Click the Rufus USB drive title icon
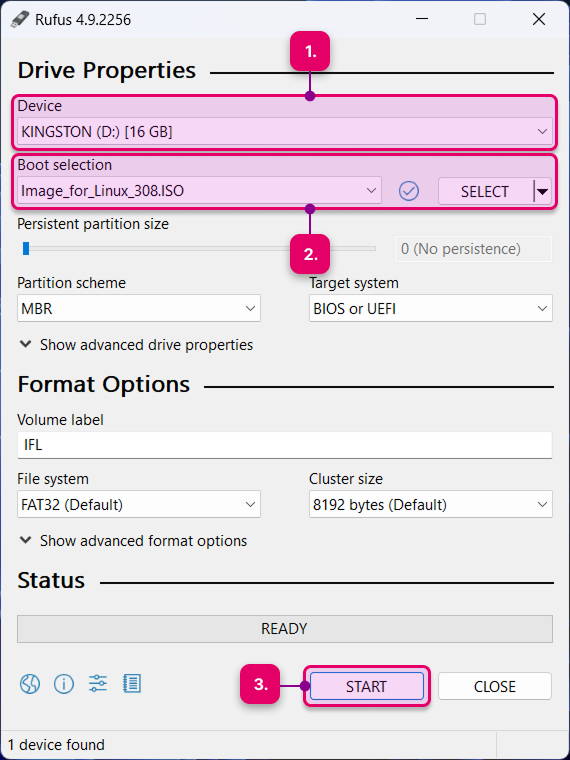The height and width of the screenshot is (760, 570). point(19,19)
